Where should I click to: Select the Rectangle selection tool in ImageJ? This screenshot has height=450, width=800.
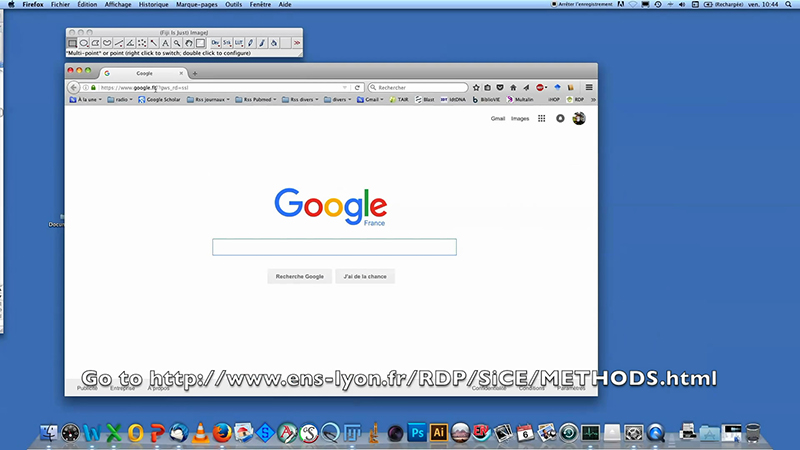coord(72,43)
